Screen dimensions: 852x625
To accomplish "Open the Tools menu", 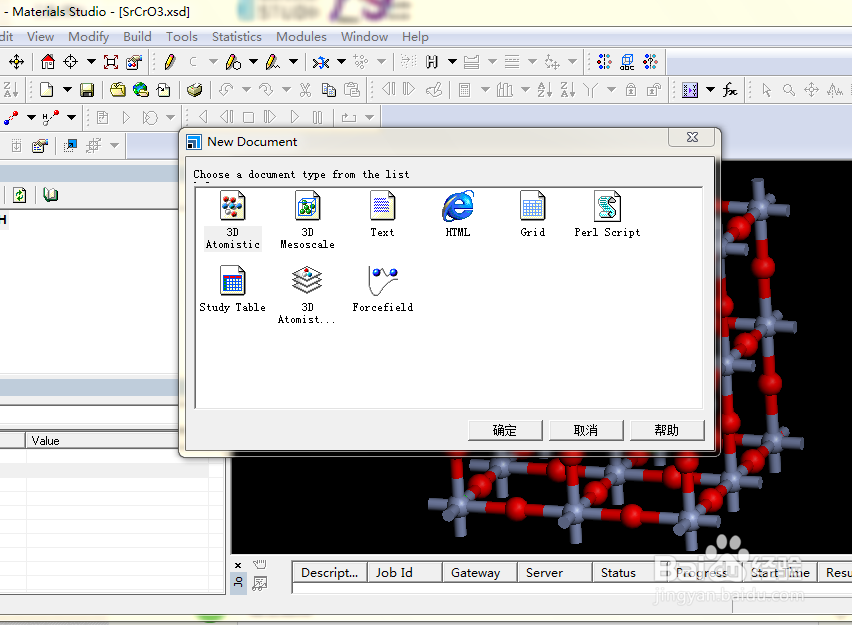I will point(181,36).
